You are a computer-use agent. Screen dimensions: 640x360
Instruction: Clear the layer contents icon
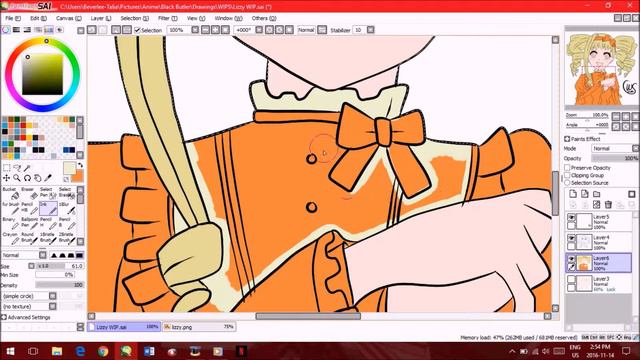point(596,204)
